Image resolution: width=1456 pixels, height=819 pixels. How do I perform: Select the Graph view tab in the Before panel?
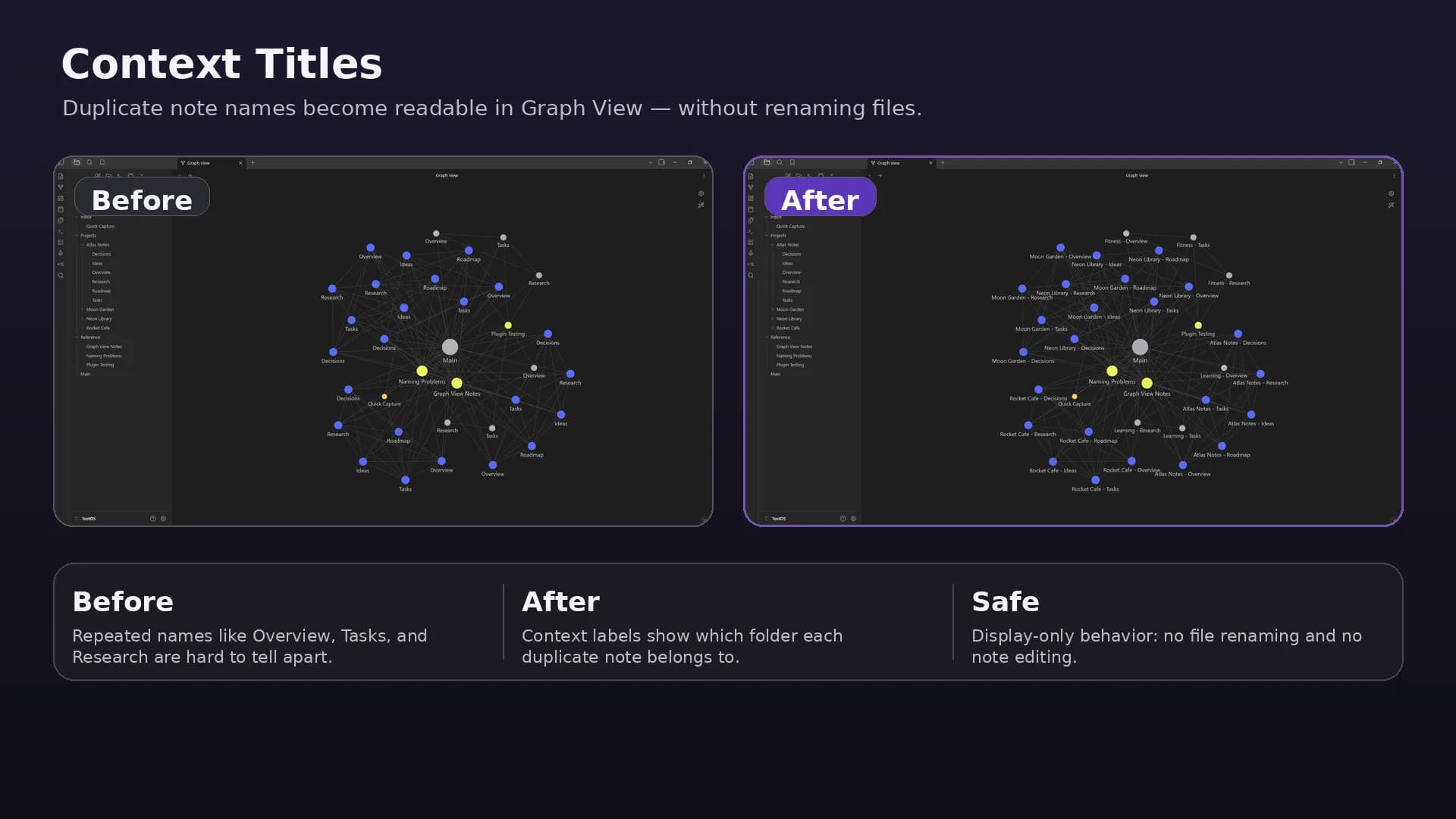(x=199, y=163)
